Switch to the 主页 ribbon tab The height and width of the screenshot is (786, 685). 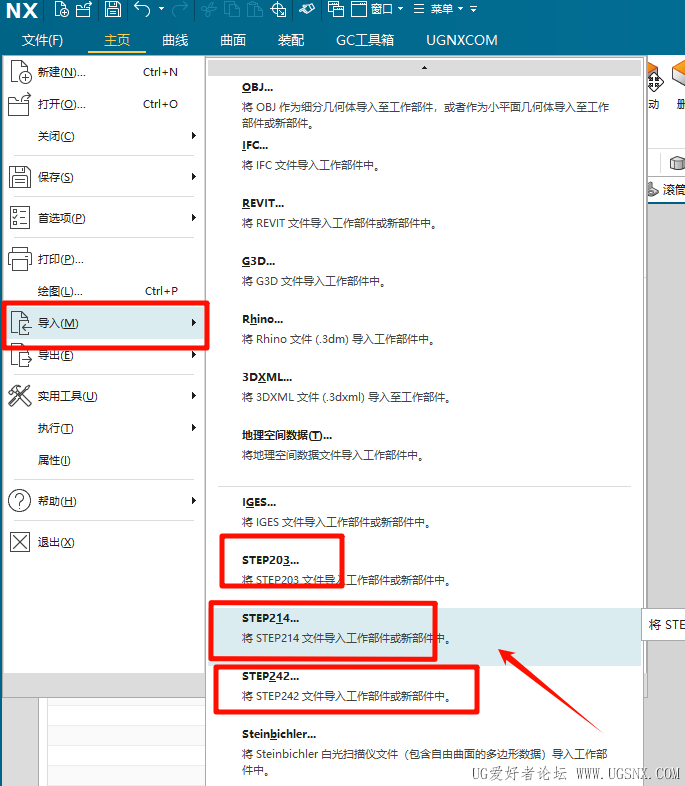tap(117, 40)
